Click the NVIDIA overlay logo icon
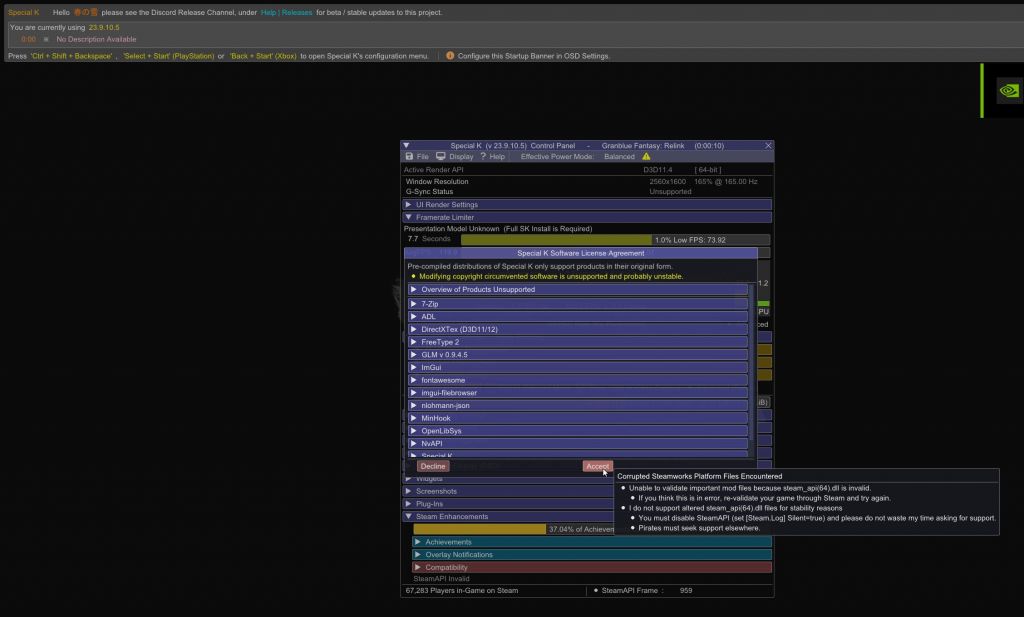The width and height of the screenshot is (1024, 617). (1009, 91)
